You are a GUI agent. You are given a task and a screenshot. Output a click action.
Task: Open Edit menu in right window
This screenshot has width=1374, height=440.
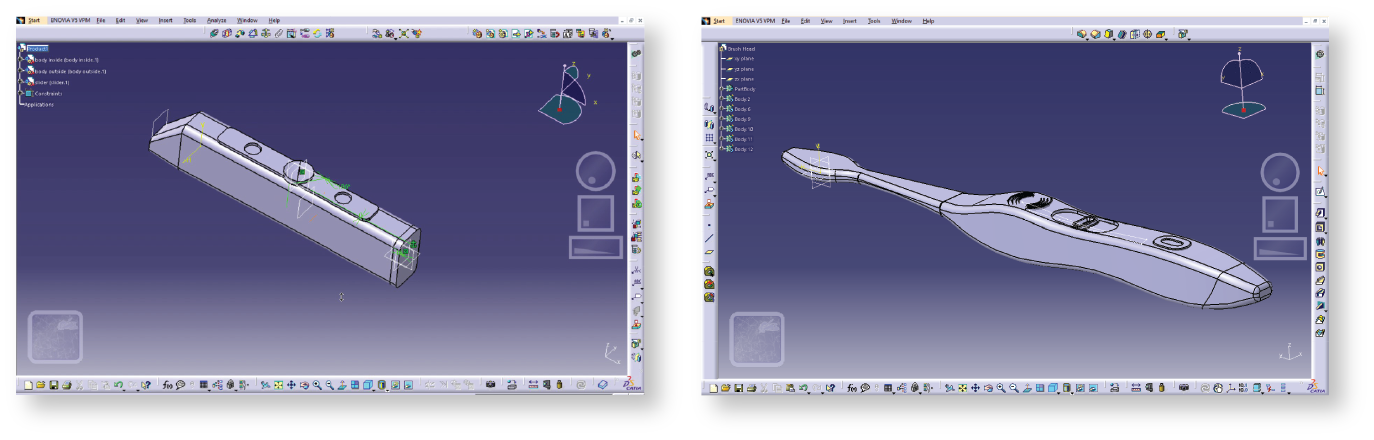tap(805, 21)
